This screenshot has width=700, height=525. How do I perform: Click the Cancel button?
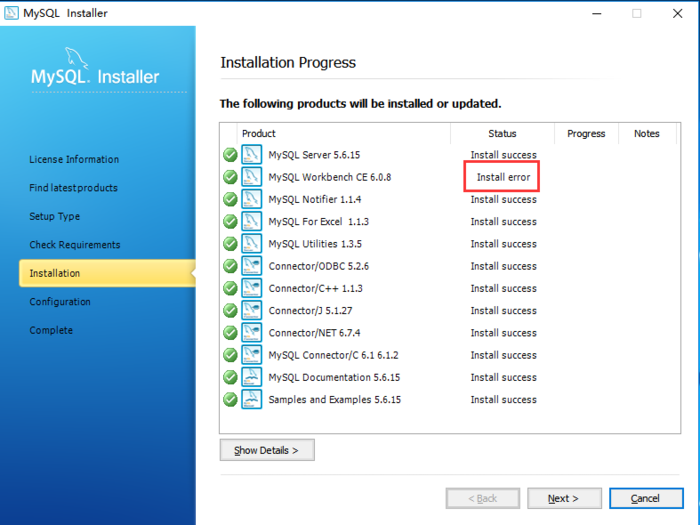point(646,498)
